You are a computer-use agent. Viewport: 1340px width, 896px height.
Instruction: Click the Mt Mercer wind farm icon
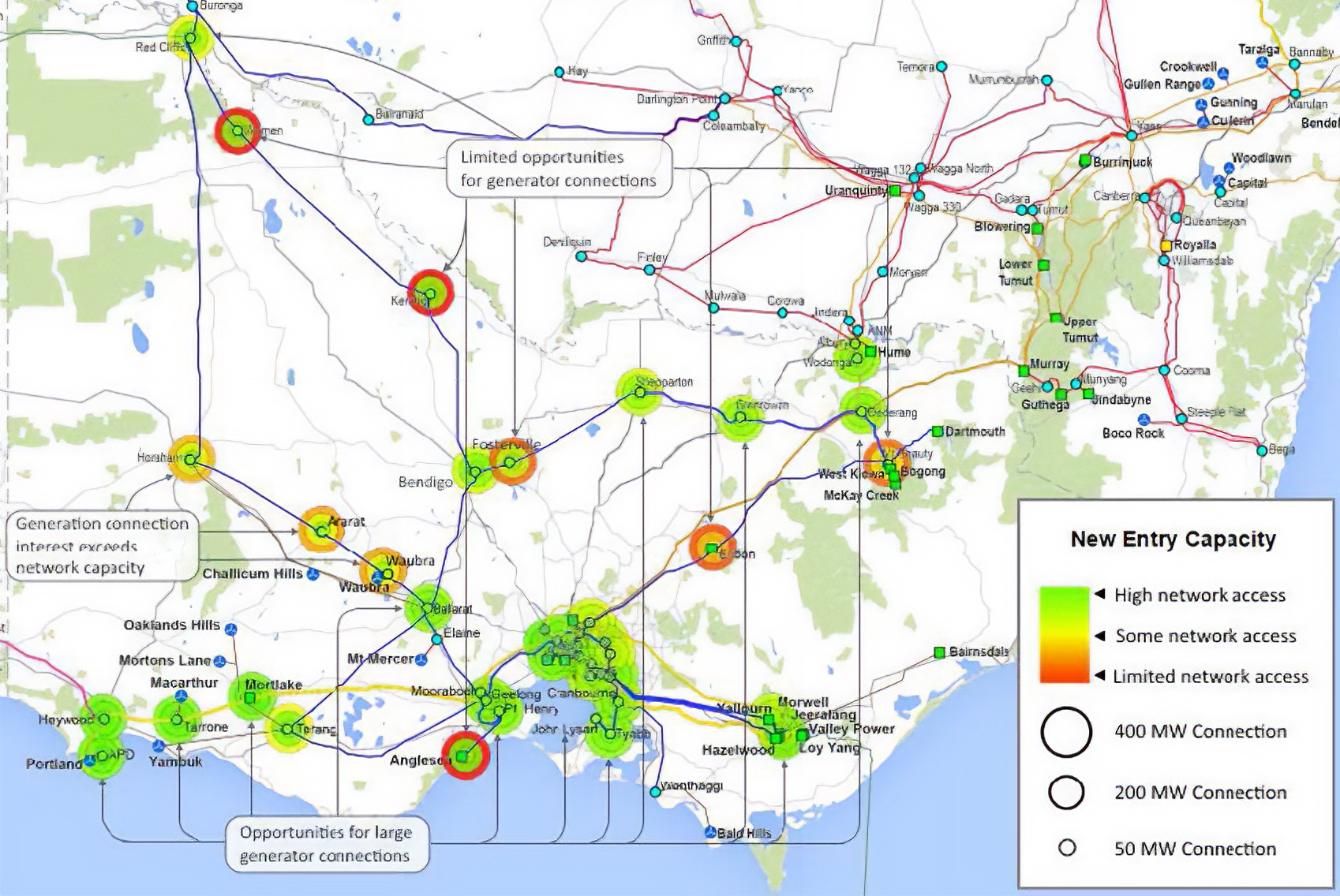[x=422, y=659]
